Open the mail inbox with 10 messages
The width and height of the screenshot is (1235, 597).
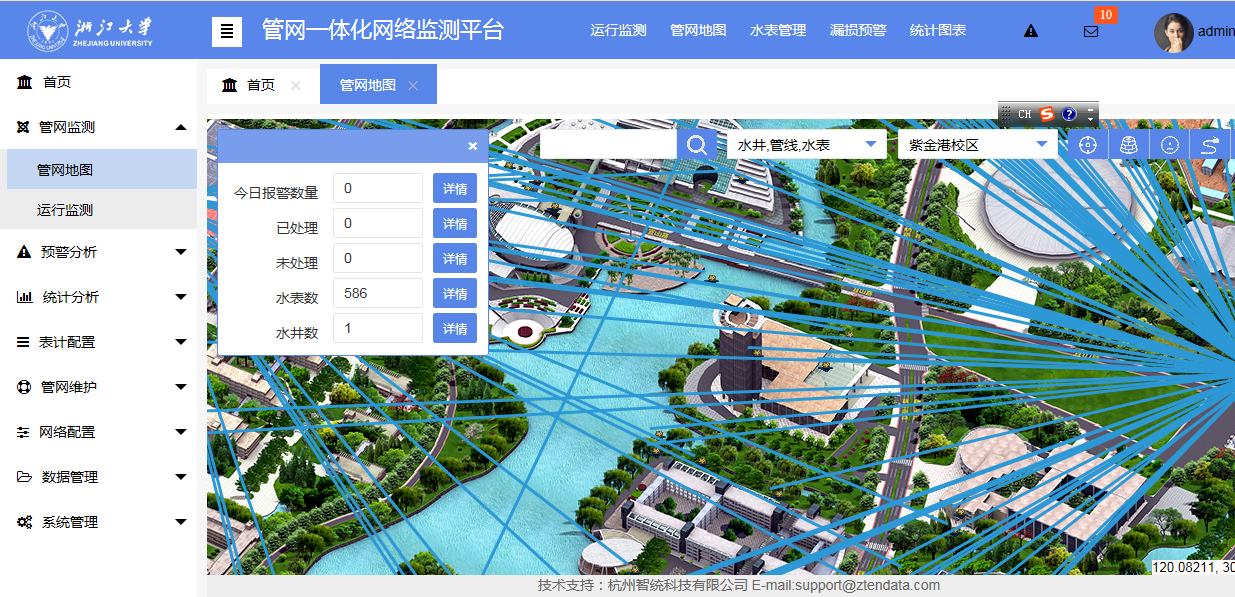1091,31
